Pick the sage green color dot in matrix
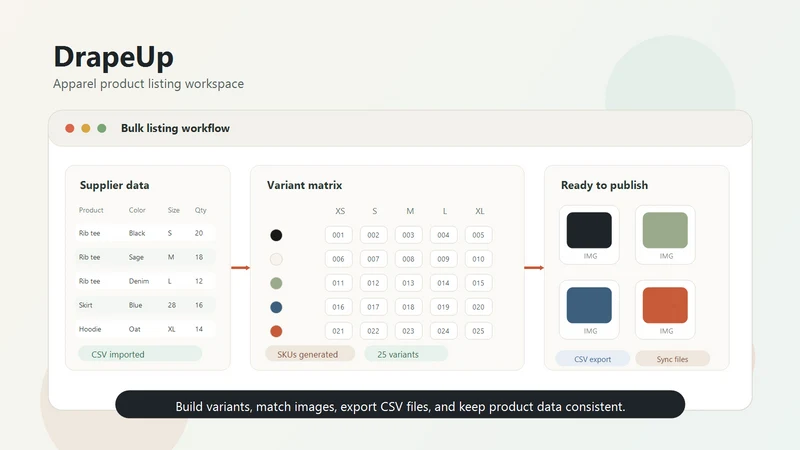Image resolution: width=800 pixels, height=450 pixels. point(276,283)
